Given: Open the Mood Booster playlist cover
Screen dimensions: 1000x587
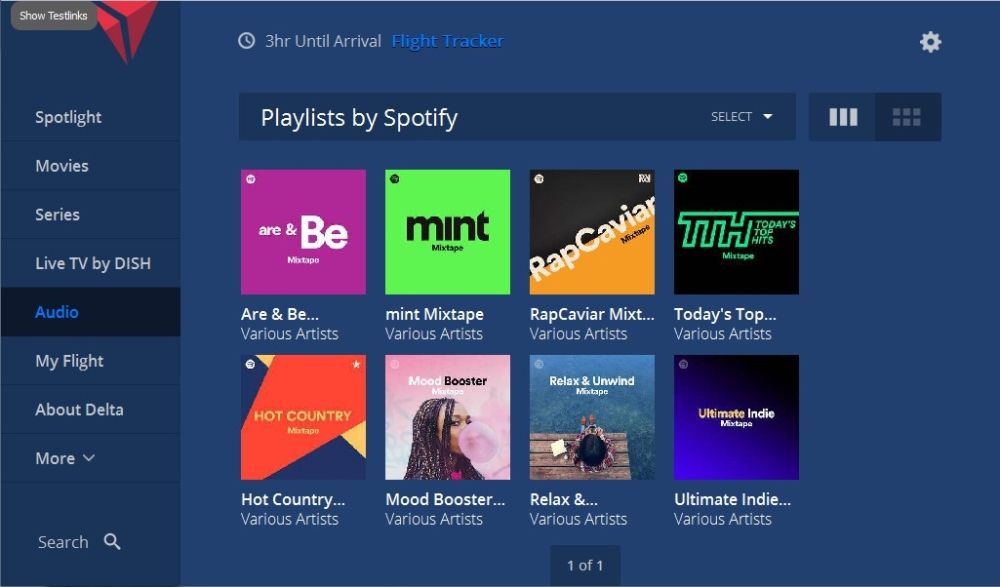Looking at the screenshot, I should click(447, 417).
